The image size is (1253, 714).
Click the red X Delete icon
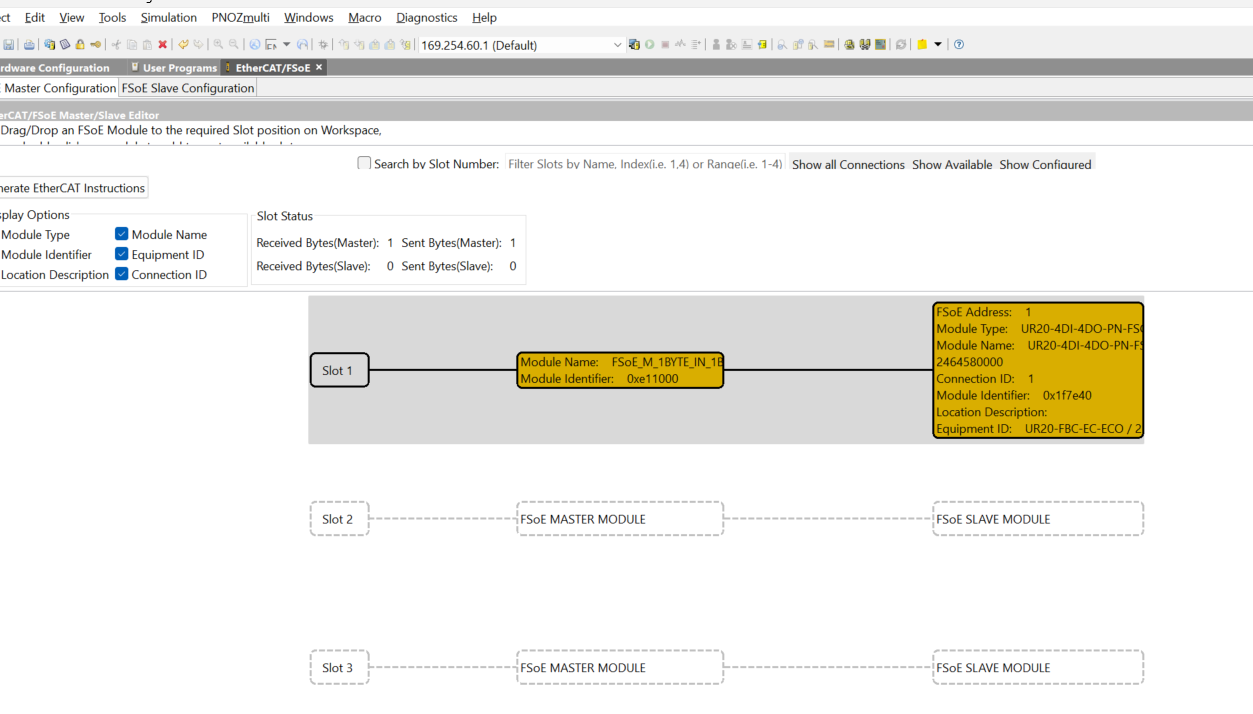pyautogui.click(x=162, y=44)
